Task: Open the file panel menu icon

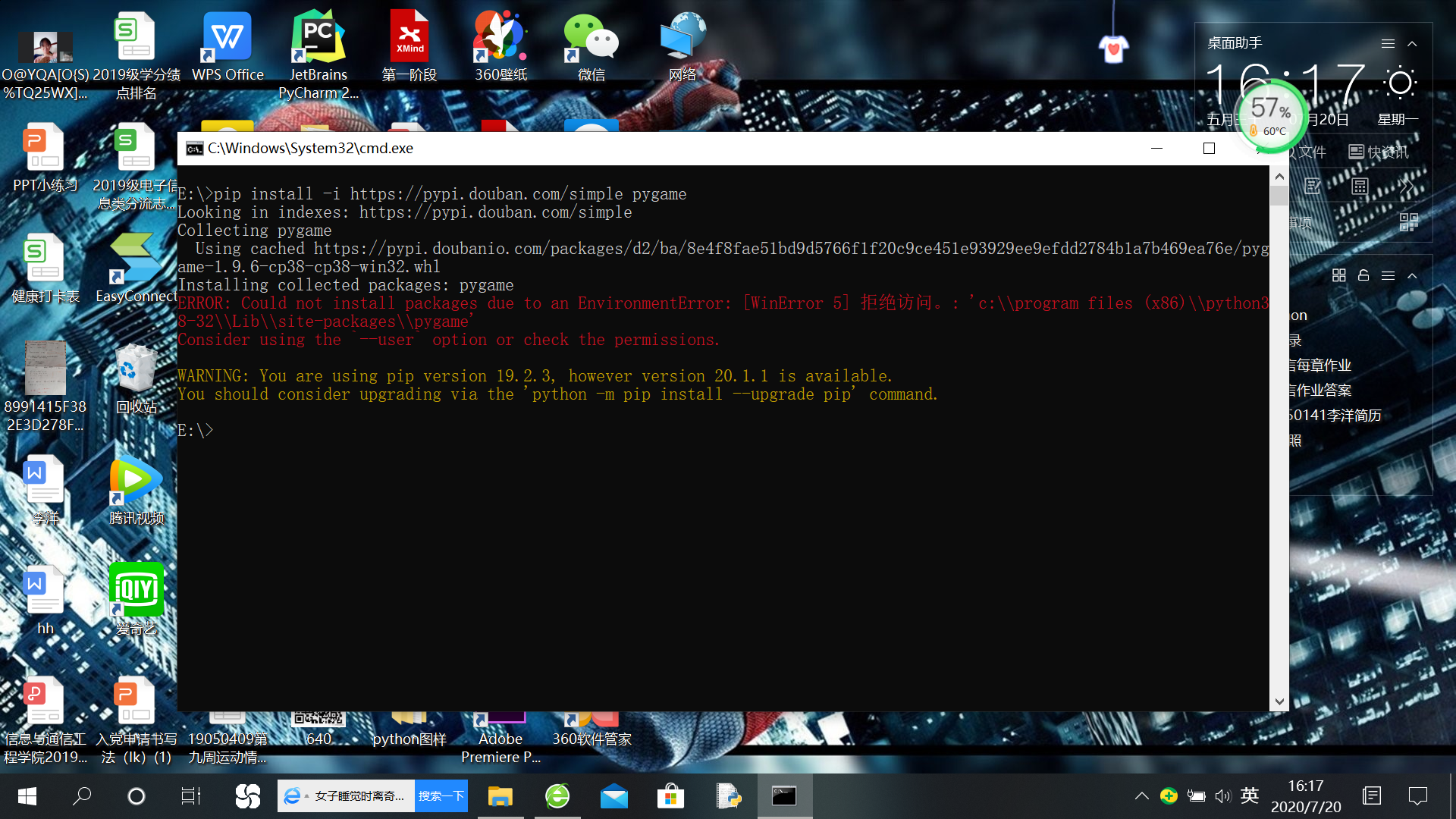Action: 1388,275
